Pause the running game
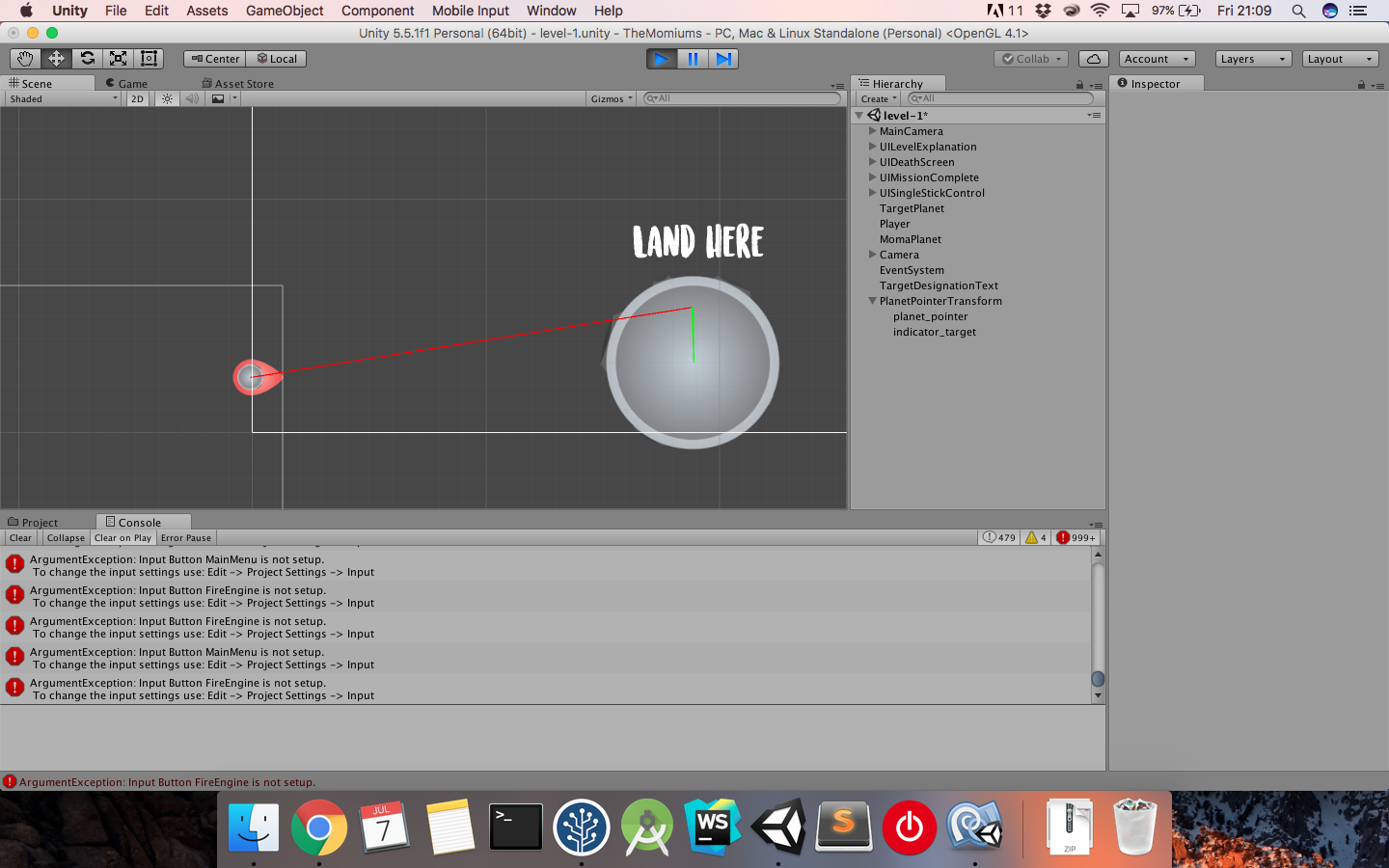1389x868 pixels. (x=693, y=59)
